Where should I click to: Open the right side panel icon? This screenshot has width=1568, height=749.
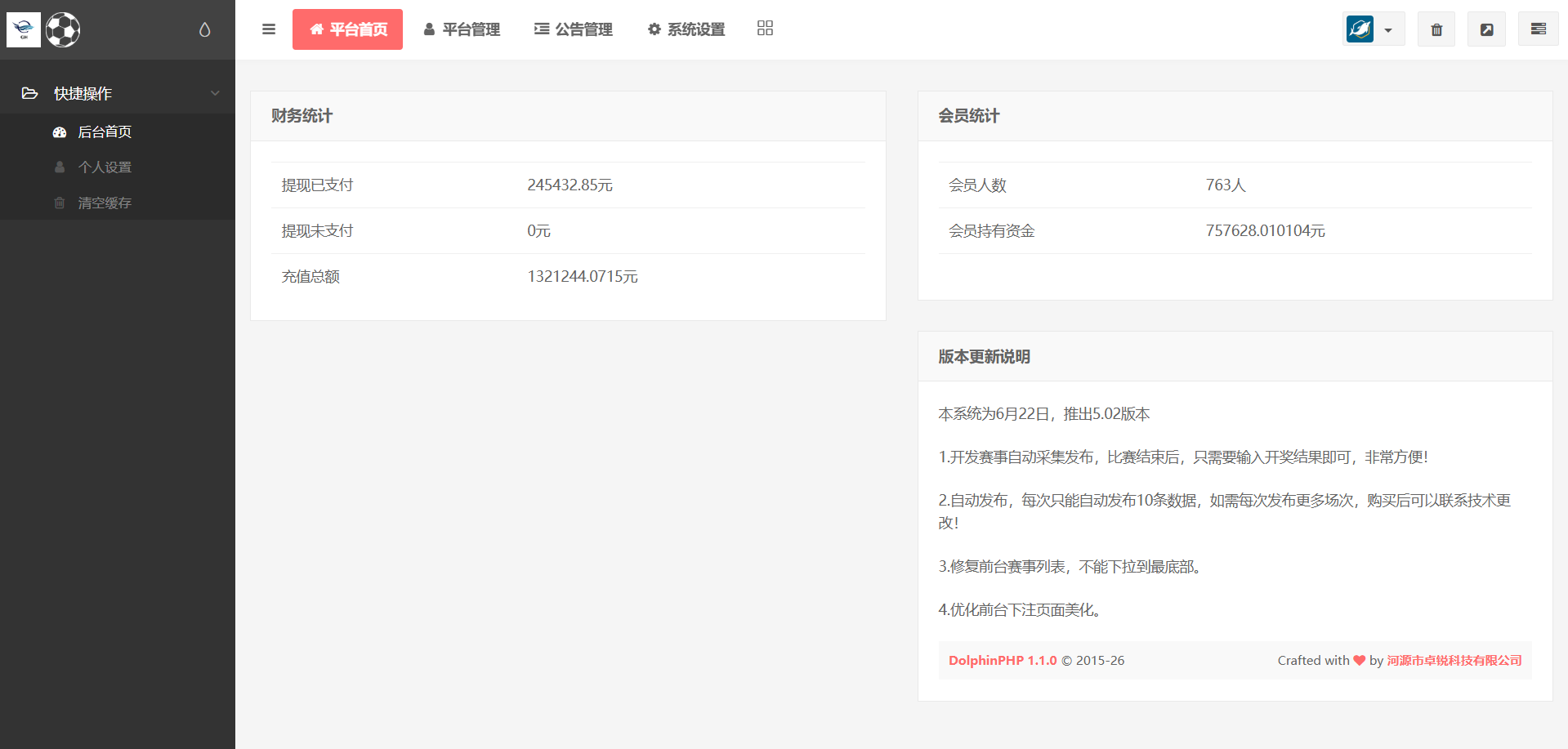[x=1538, y=29]
